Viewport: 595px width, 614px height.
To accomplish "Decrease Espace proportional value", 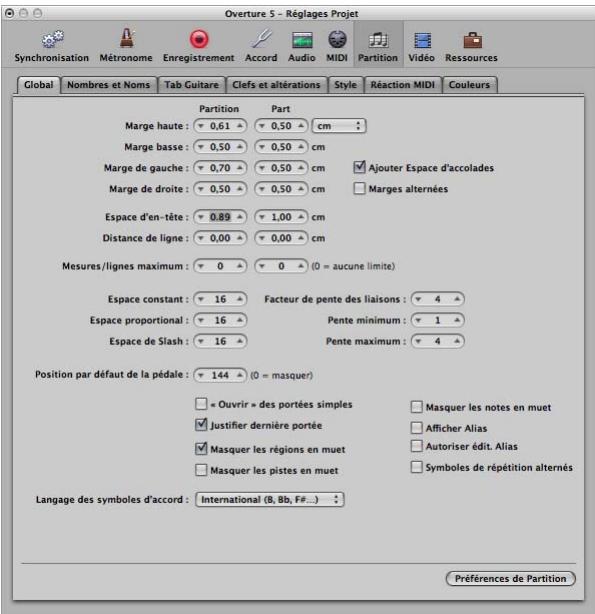I will [201, 320].
